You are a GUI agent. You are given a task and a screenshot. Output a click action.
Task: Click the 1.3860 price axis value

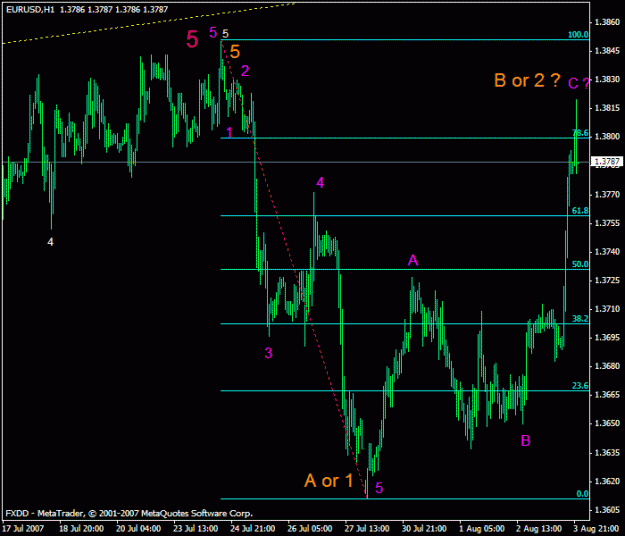607,22
